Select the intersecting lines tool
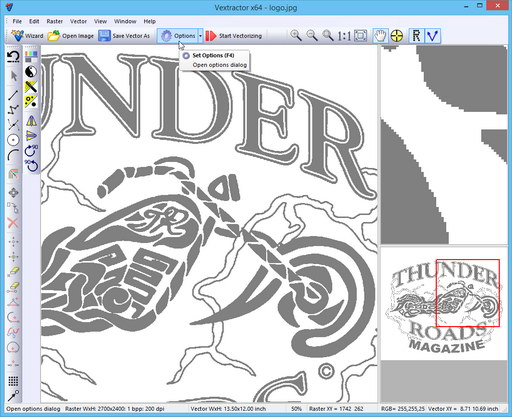This screenshot has height=417, width=512. (13, 124)
